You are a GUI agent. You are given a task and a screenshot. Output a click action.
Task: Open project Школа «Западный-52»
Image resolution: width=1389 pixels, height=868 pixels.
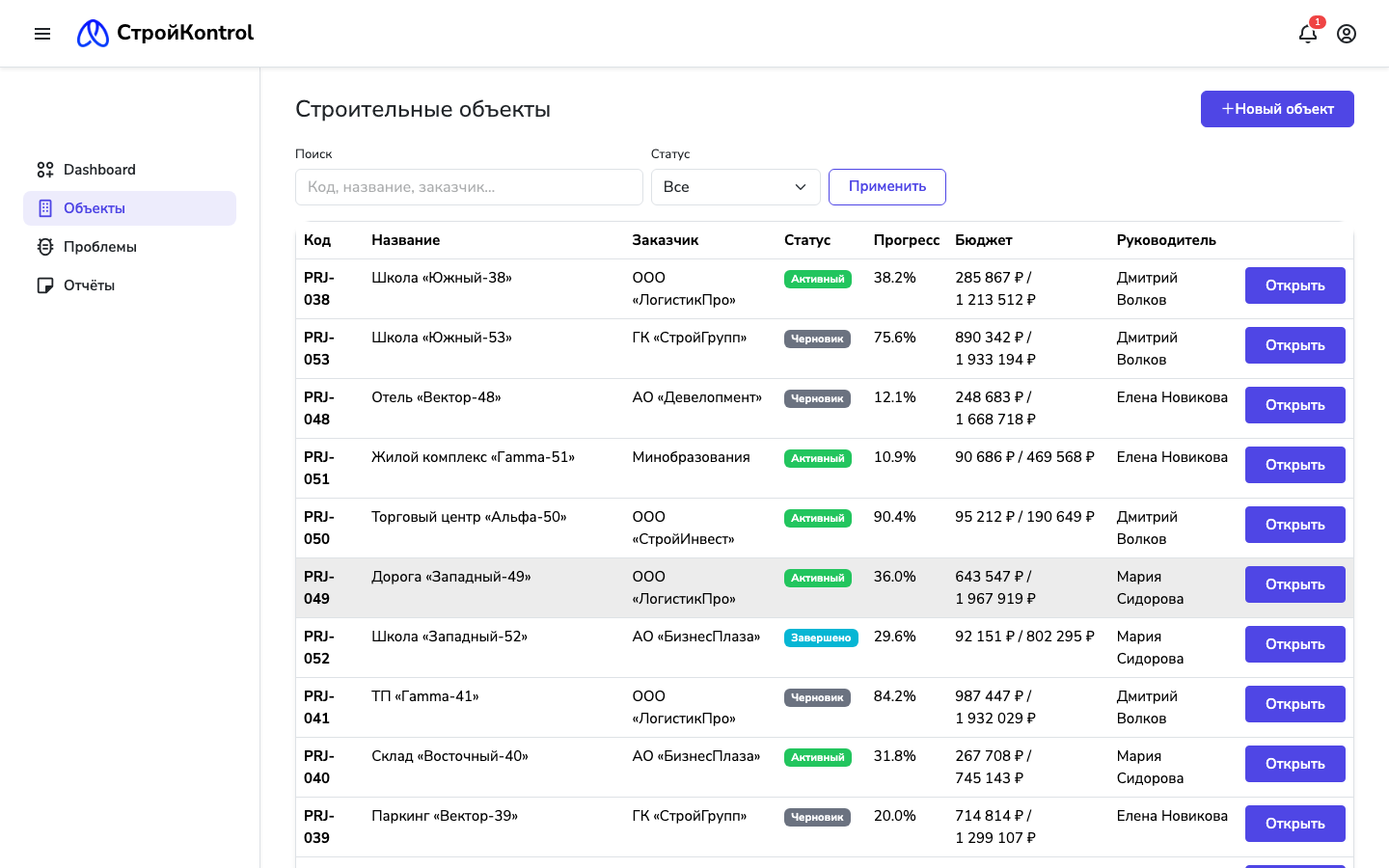pyautogui.click(x=1294, y=644)
